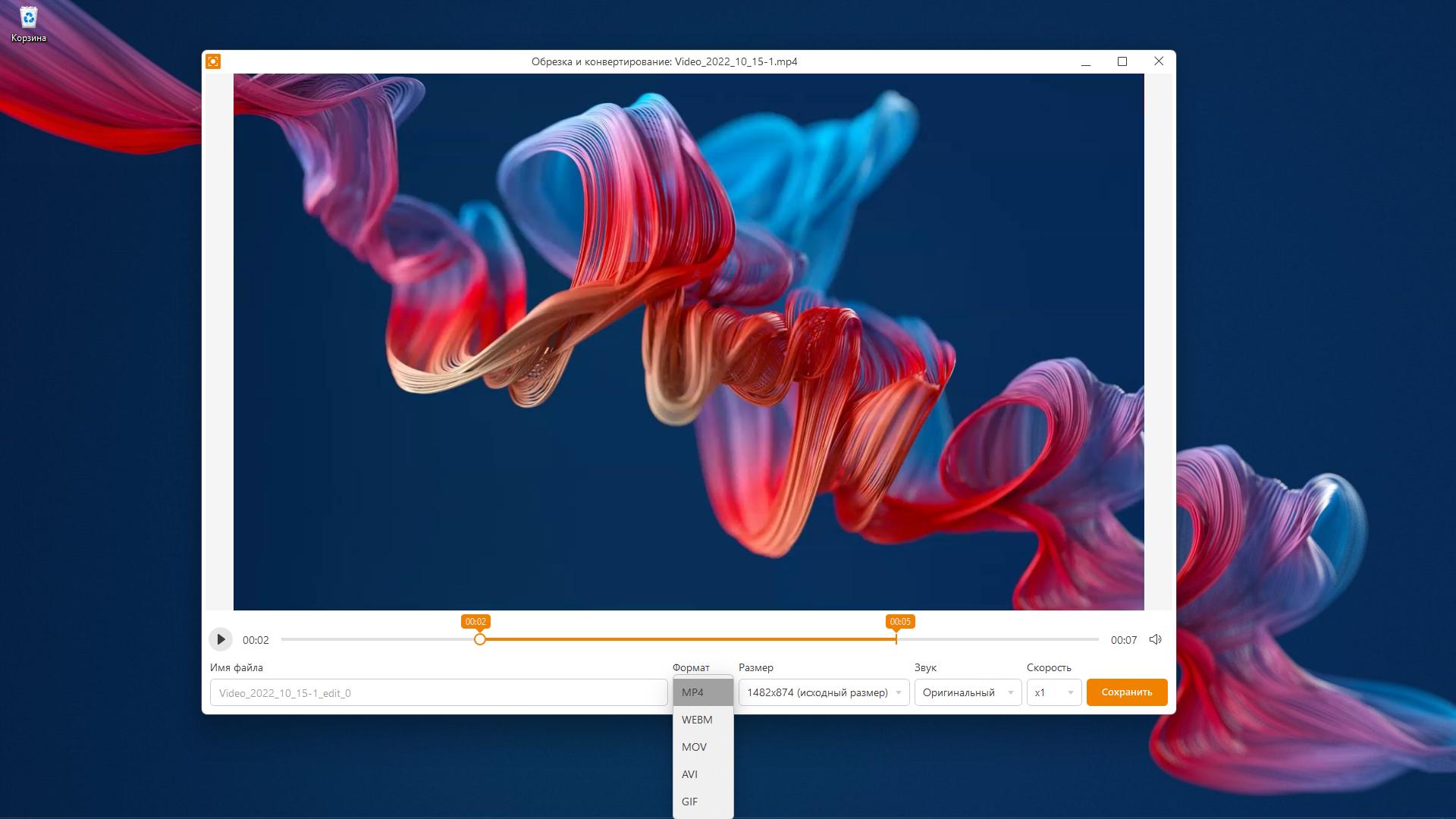Maximize the trim and convert window

[1122, 61]
